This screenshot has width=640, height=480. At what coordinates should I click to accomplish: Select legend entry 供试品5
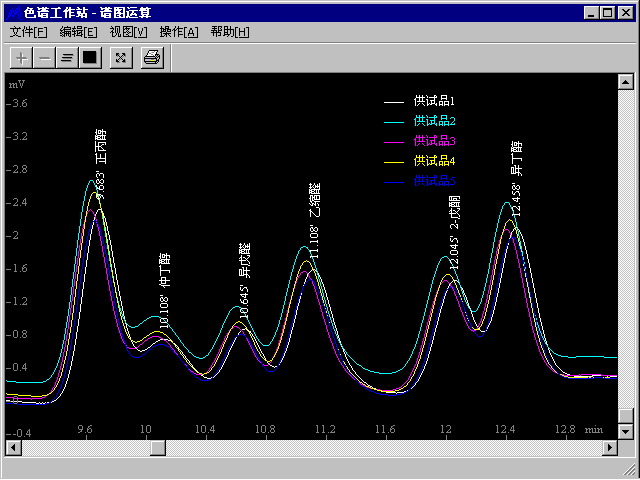pyautogui.click(x=434, y=181)
